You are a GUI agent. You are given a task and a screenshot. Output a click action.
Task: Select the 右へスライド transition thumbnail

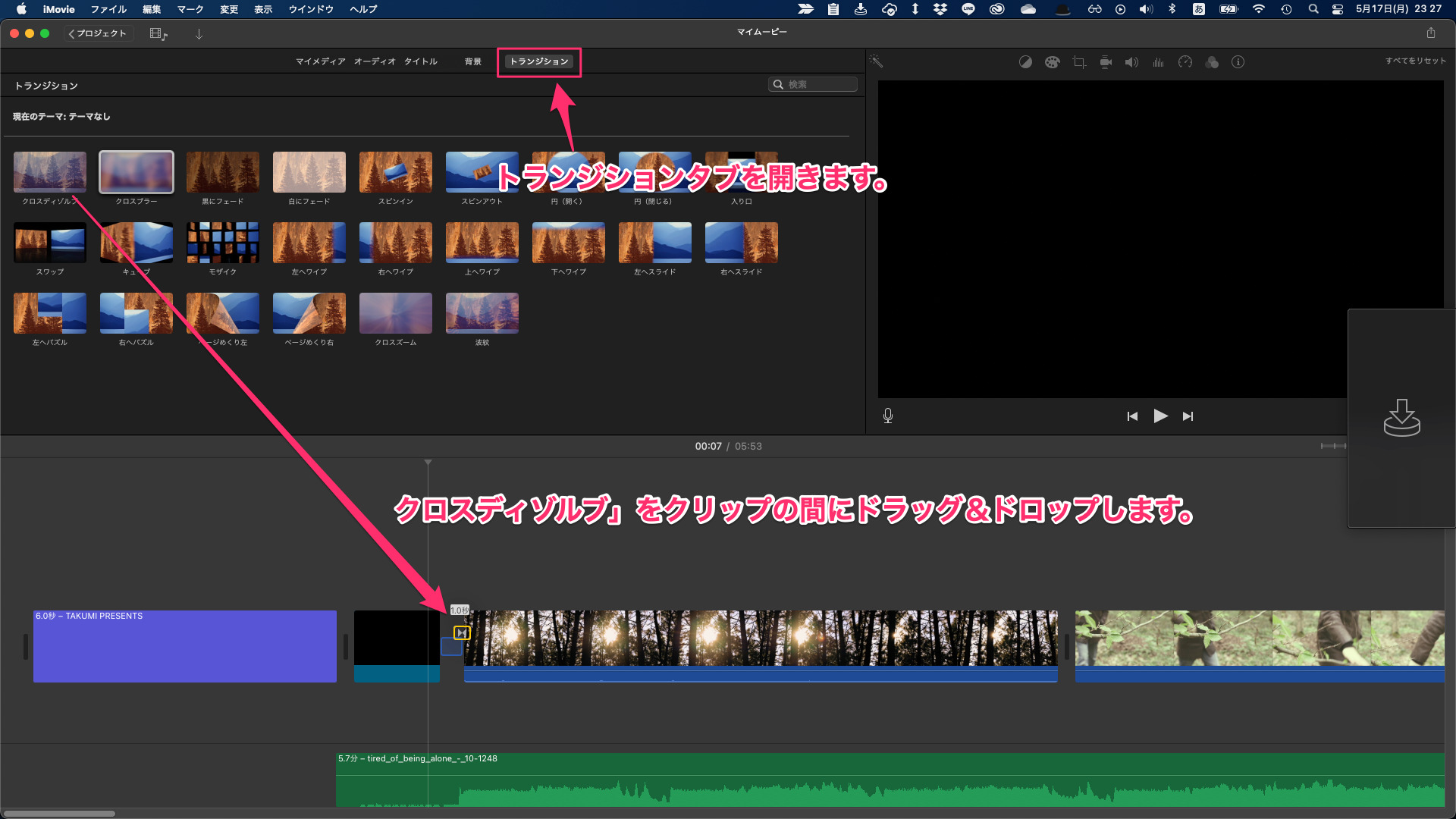click(x=742, y=243)
